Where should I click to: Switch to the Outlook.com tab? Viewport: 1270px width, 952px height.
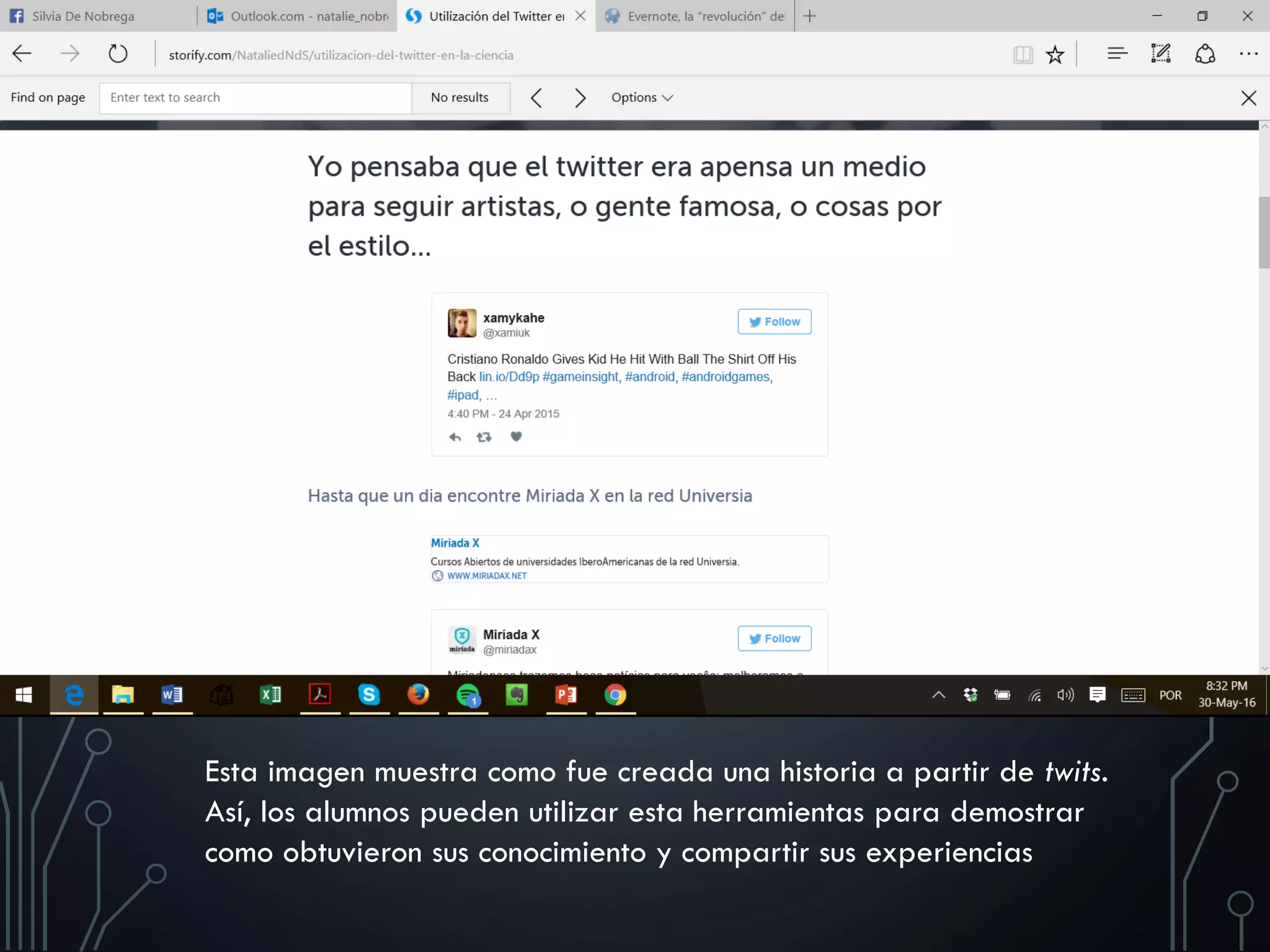click(298, 16)
